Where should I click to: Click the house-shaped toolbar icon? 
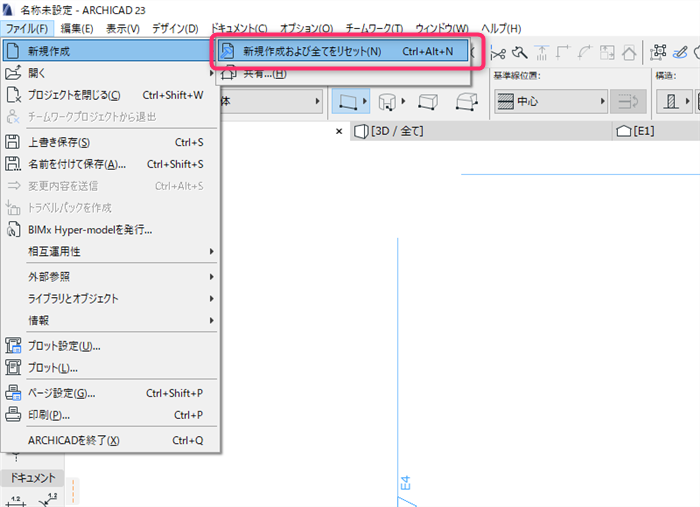pyautogui.click(x=629, y=54)
